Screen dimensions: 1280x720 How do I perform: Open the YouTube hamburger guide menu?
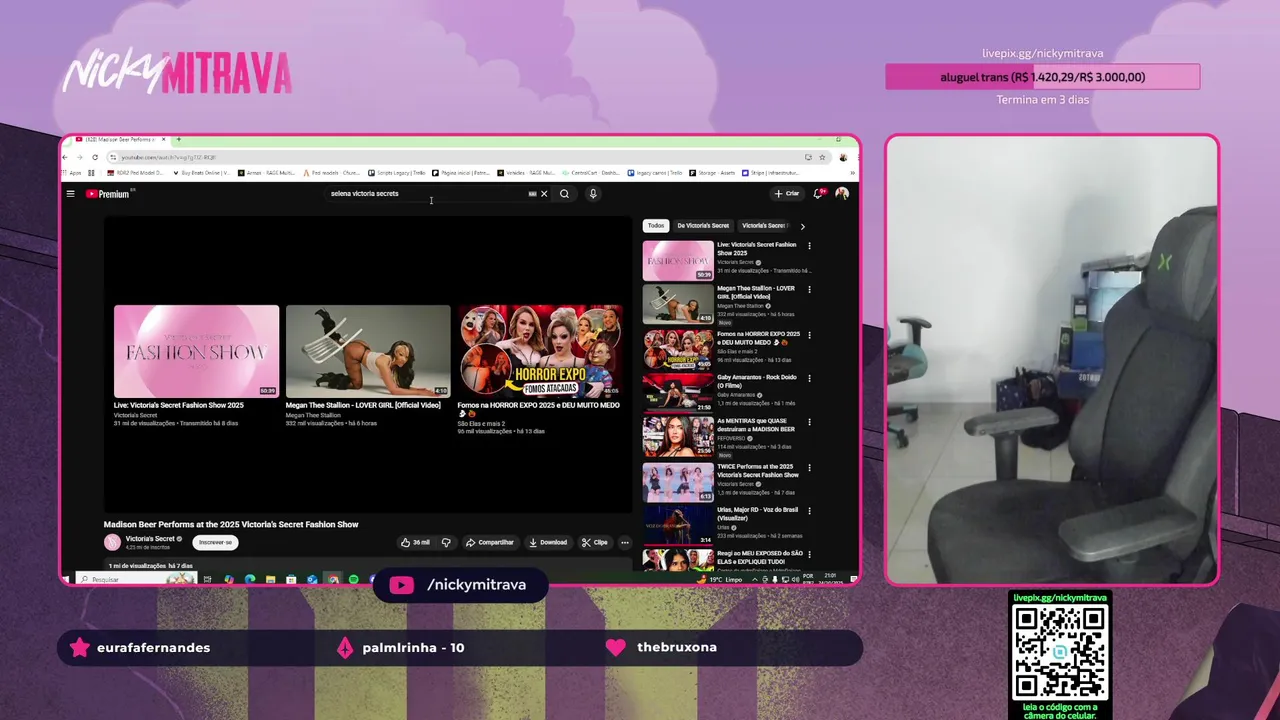pyautogui.click(x=70, y=194)
